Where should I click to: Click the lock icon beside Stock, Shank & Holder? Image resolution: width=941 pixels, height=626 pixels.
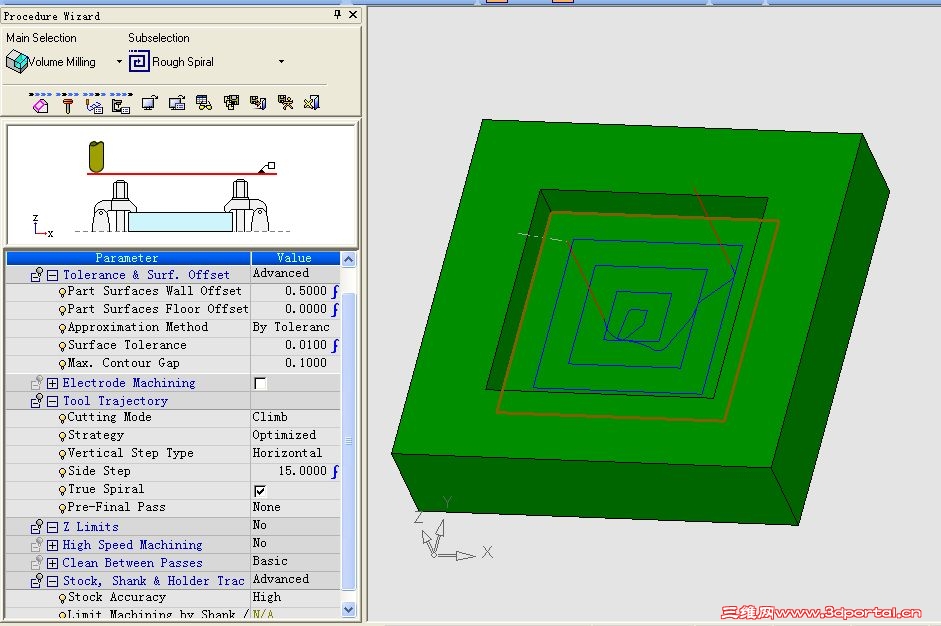pos(37,580)
